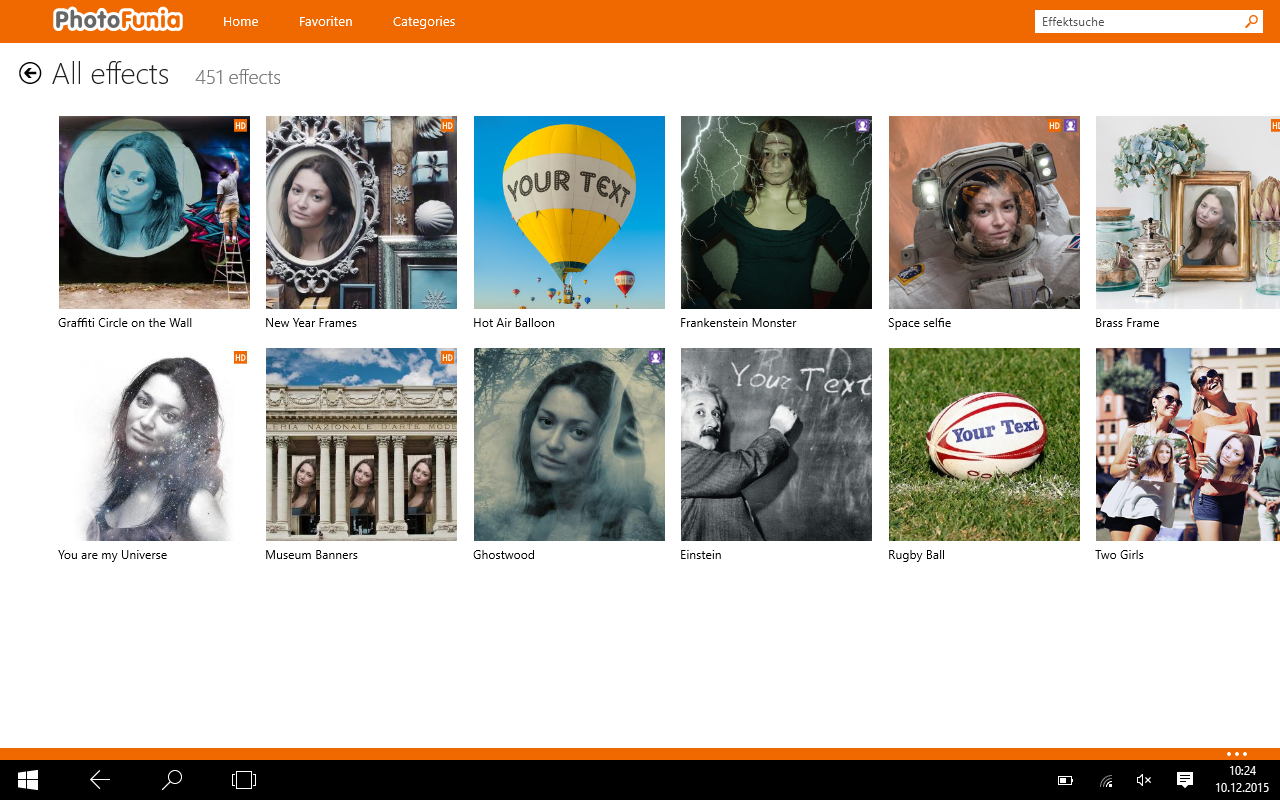The height and width of the screenshot is (800, 1280).
Task: Click the HD badge on Space selfie
Action: click(x=1054, y=126)
